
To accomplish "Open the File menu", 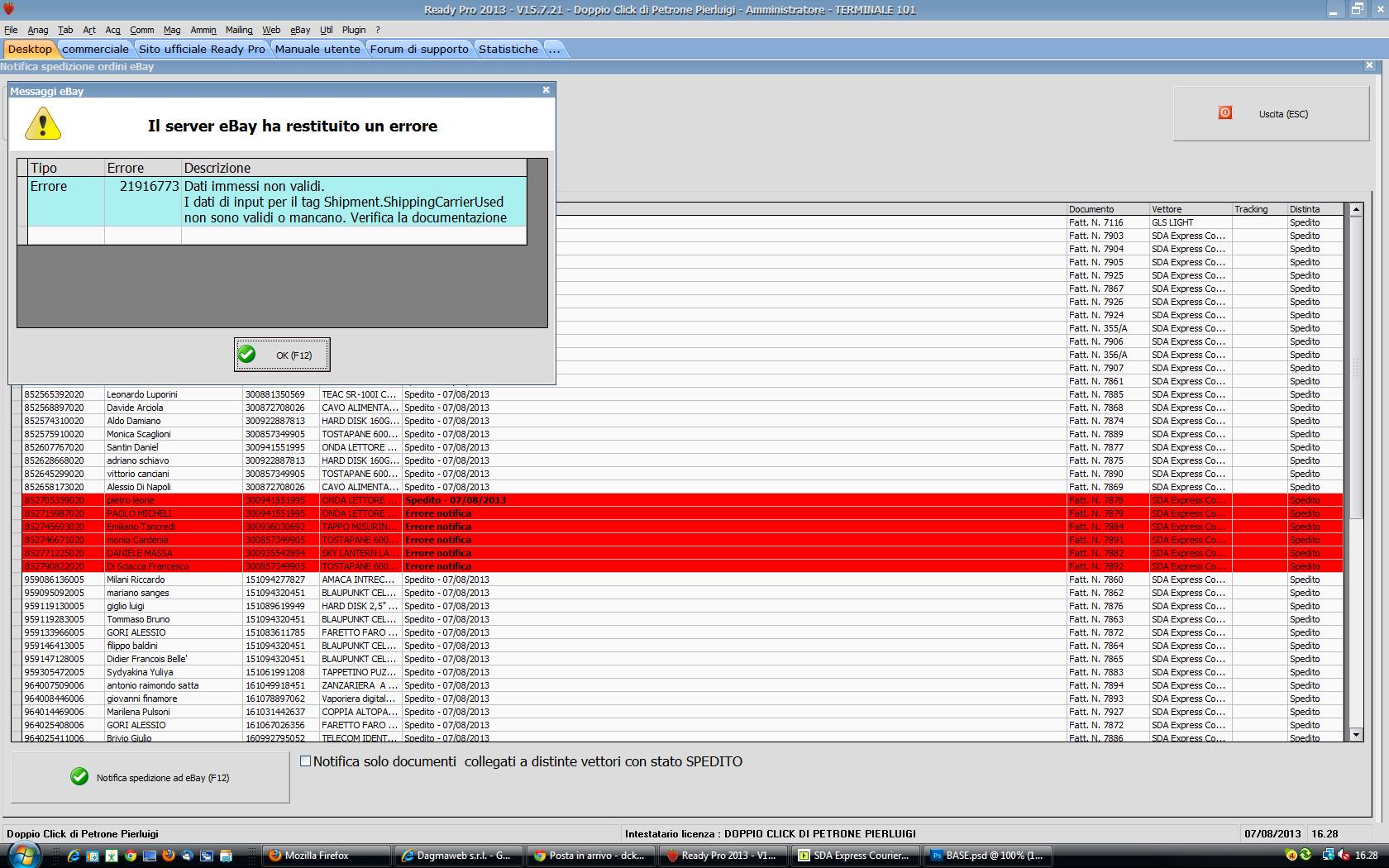I will pyautogui.click(x=11, y=30).
